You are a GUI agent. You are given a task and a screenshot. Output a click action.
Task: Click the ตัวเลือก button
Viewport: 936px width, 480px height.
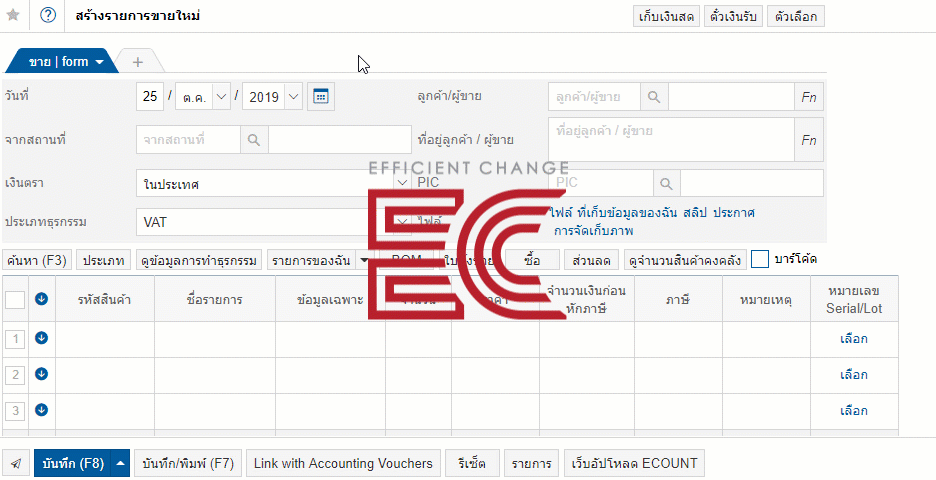[796, 17]
